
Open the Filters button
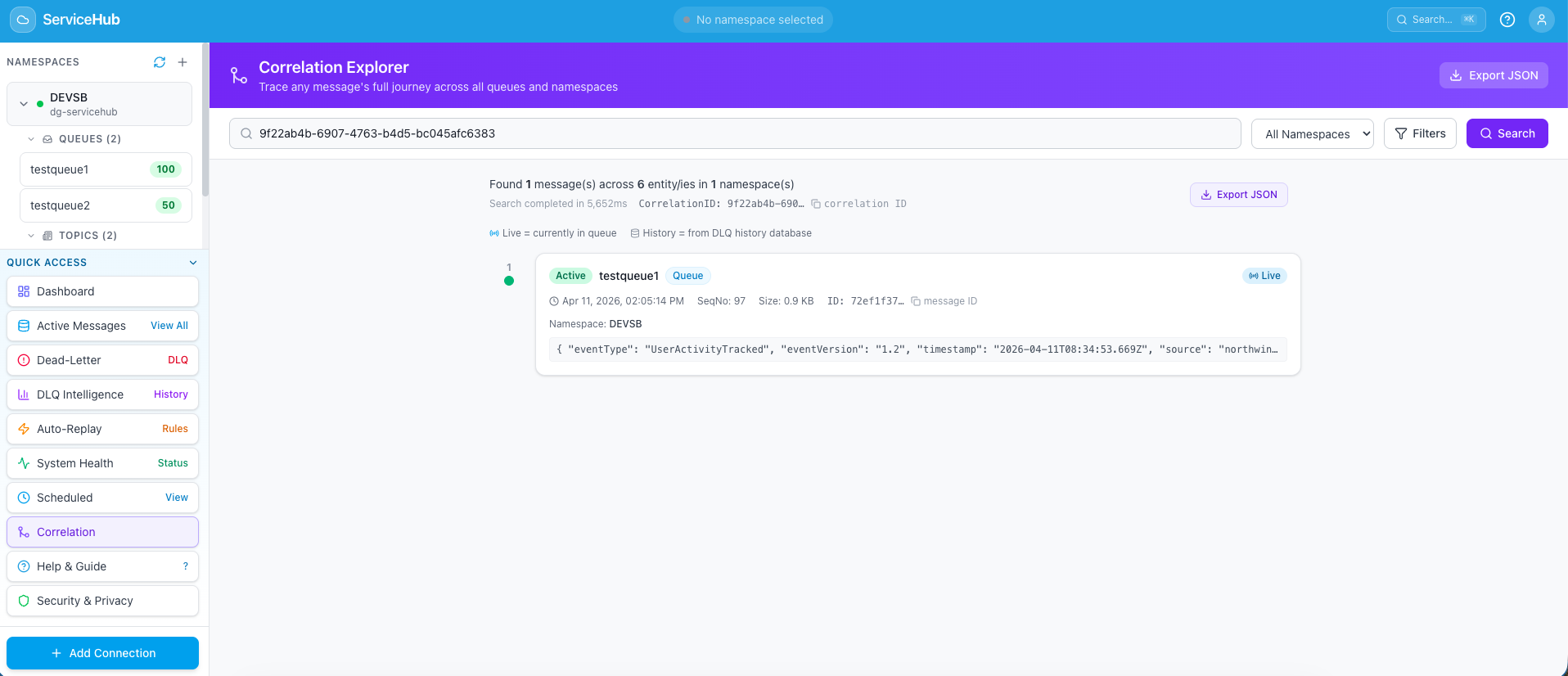click(1419, 133)
